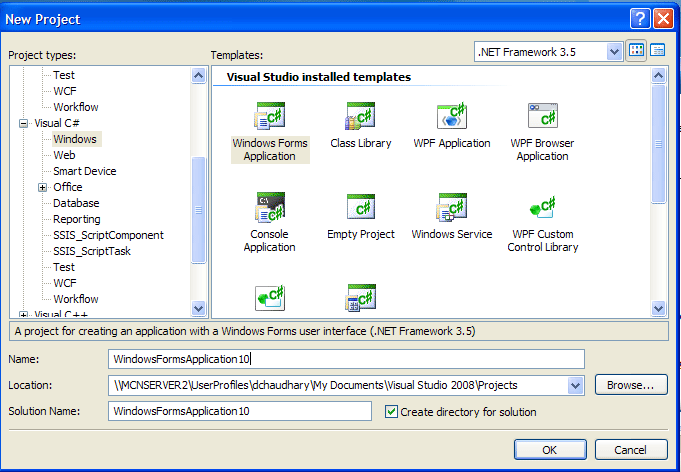Select WCF below SSIS_ScriptTask
Image resolution: width=681 pixels, height=472 pixels.
coord(65,283)
